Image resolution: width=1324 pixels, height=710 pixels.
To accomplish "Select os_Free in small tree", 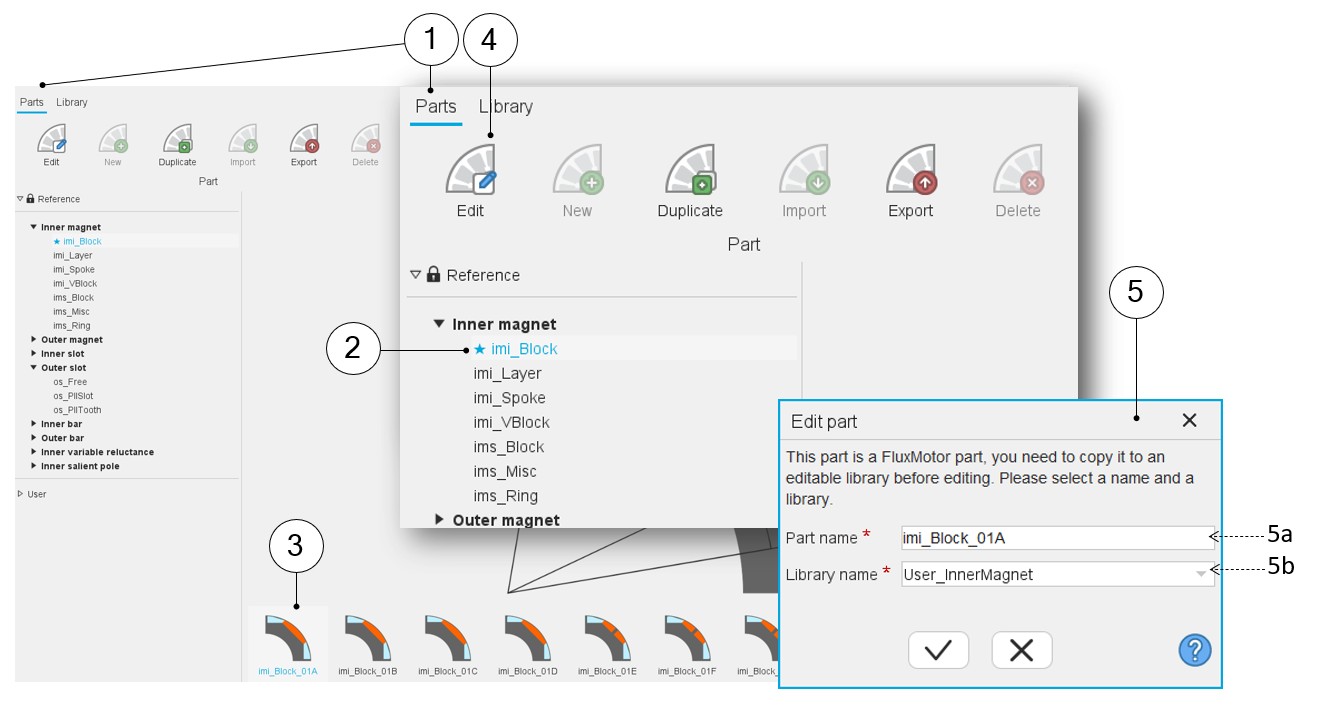I will tap(71, 381).
